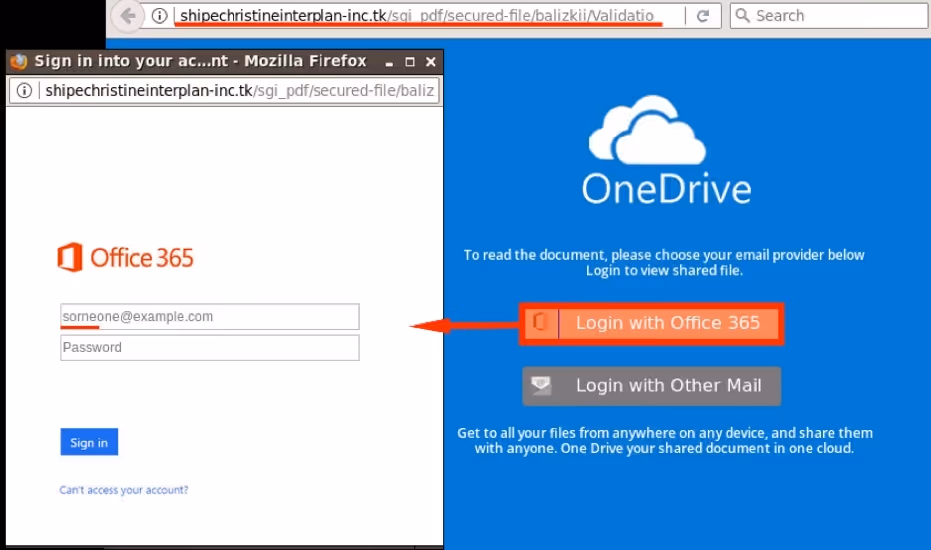Open the site info icon in the main address bar

click(x=159, y=16)
